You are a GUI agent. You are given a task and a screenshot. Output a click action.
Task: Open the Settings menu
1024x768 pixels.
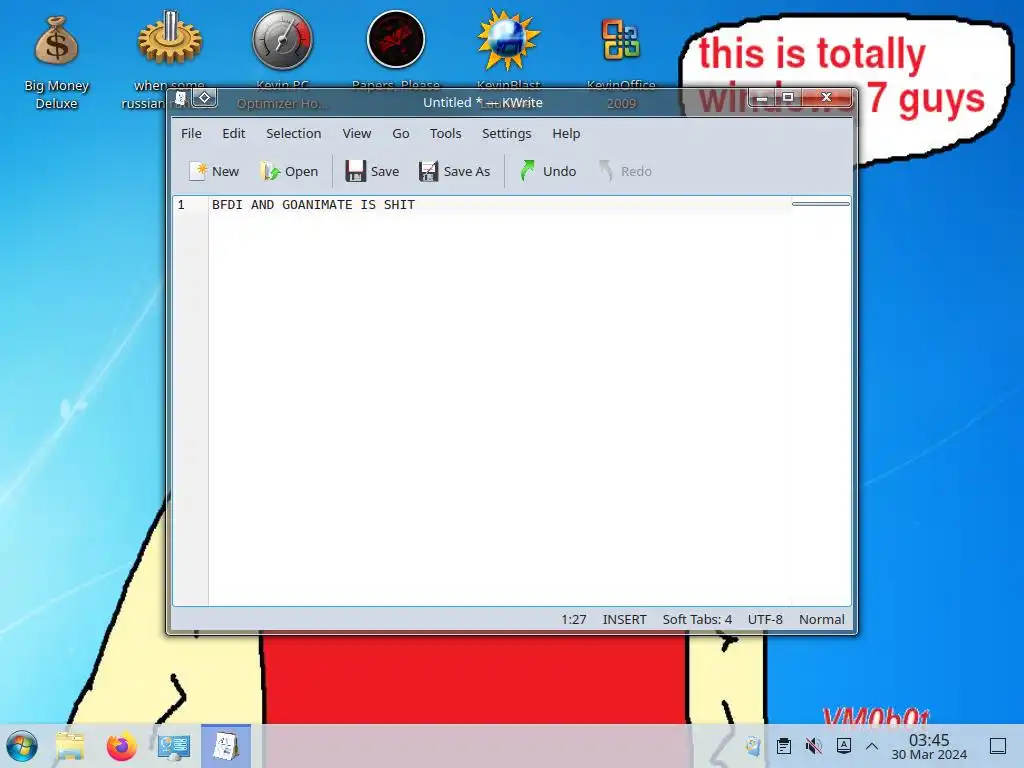[506, 133]
